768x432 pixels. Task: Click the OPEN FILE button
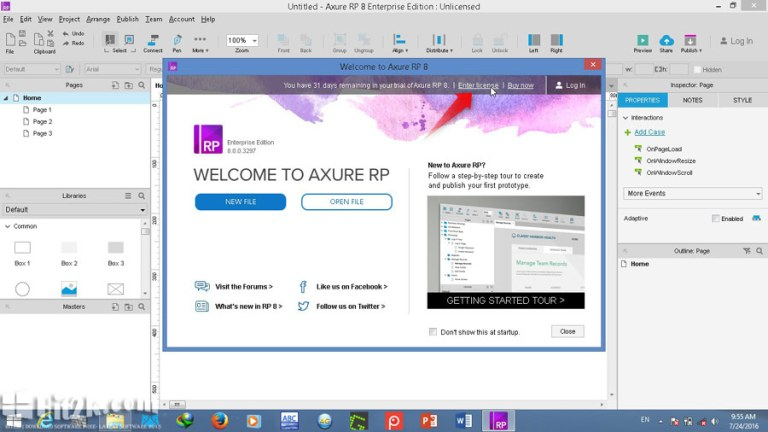coord(347,202)
